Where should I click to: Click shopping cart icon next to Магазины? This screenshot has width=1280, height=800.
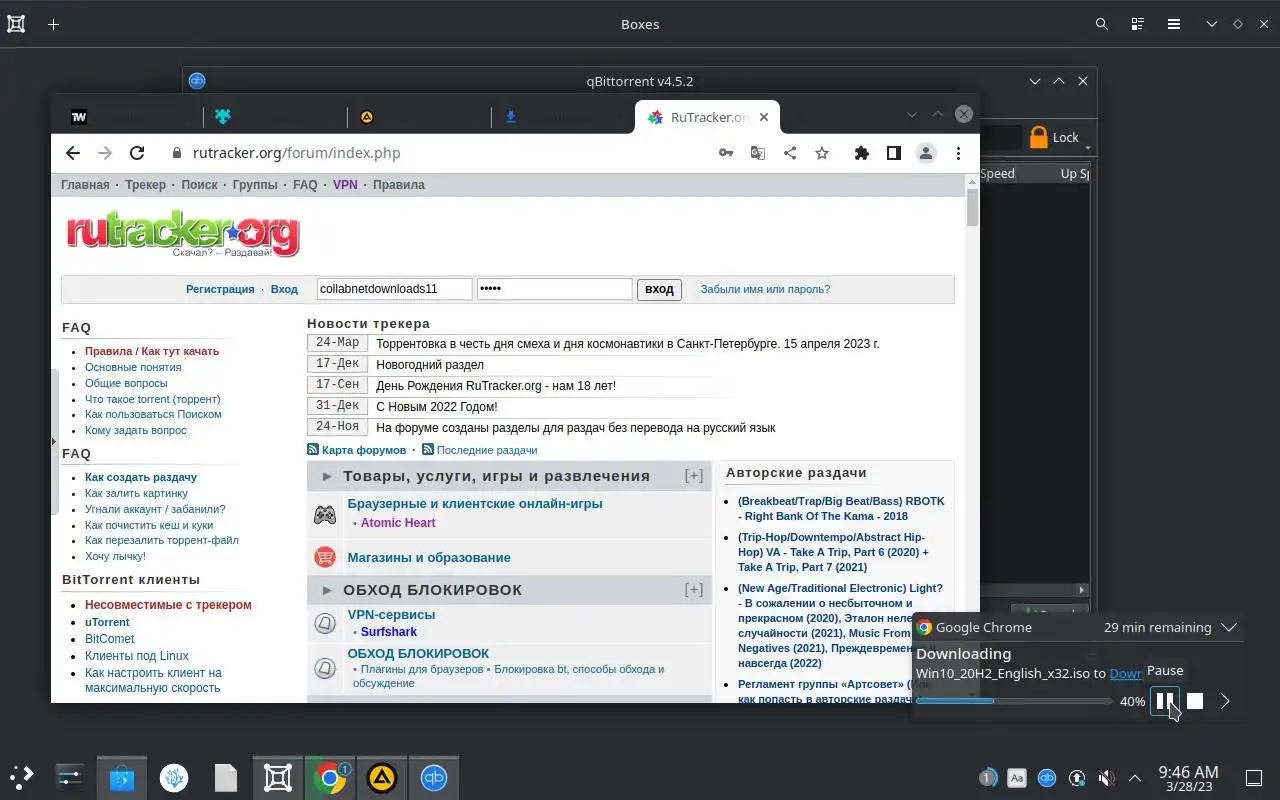[325, 557]
